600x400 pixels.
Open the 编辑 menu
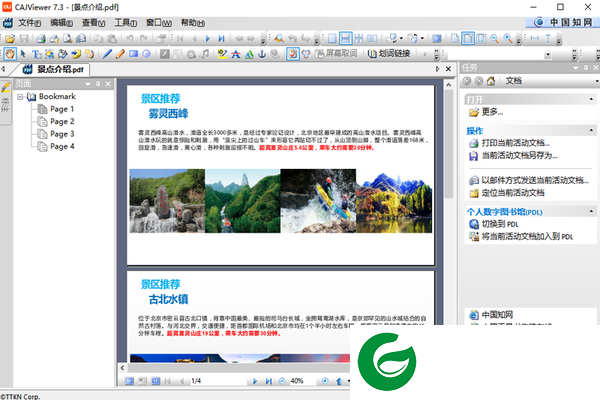(x=61, y=23)
